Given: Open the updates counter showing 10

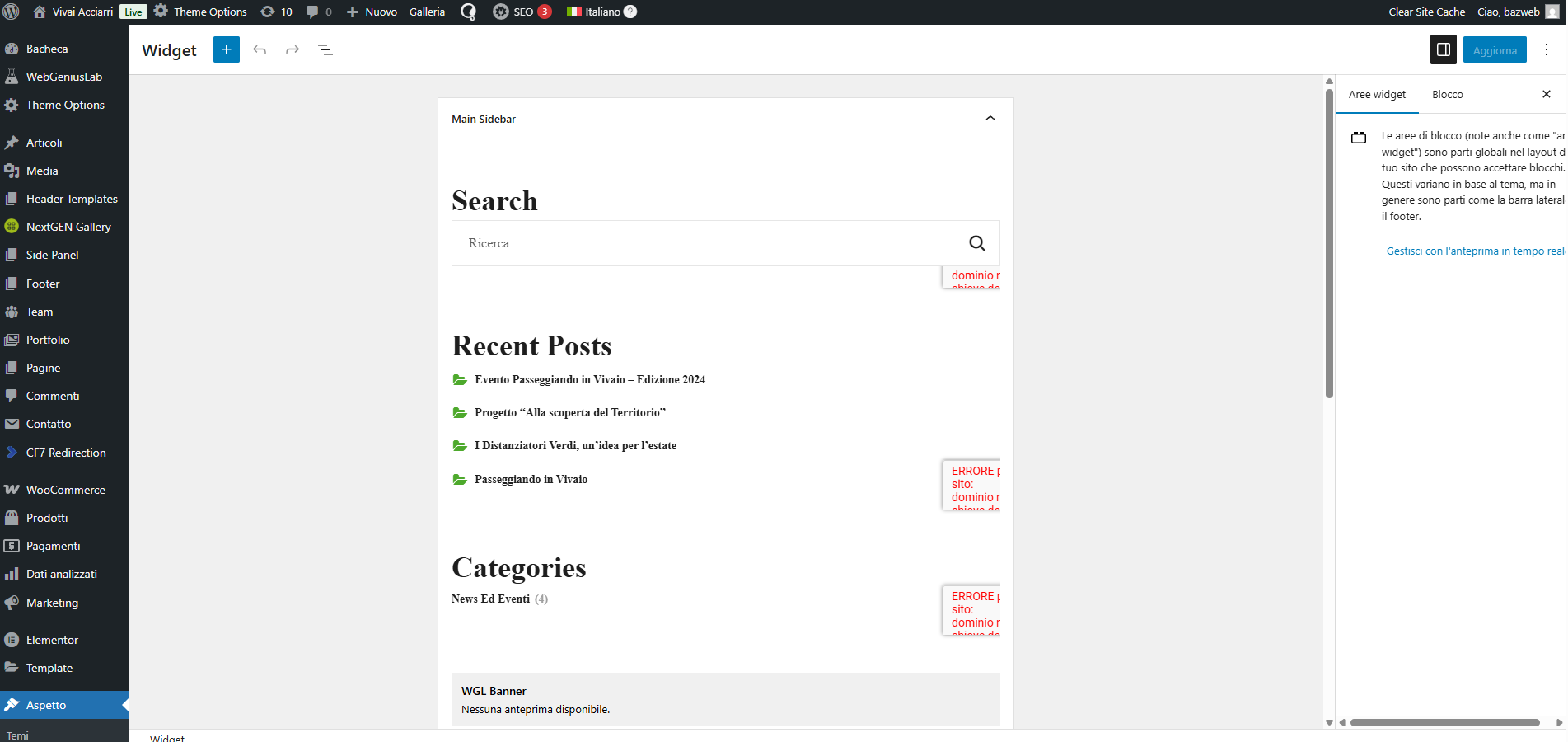Looking at the screenshot, I should (277, 12).
